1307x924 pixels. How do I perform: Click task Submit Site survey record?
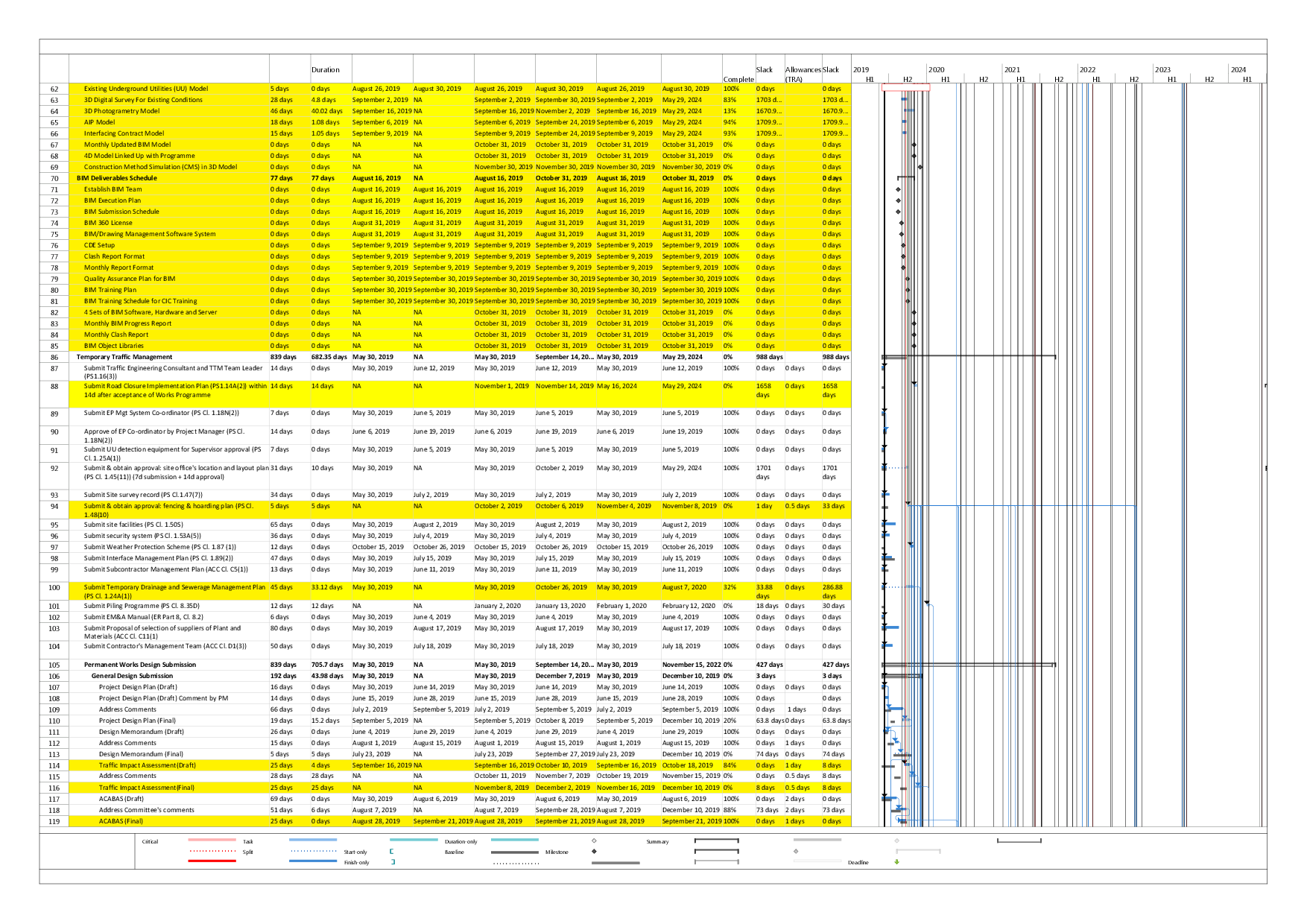tap(143, 495)
